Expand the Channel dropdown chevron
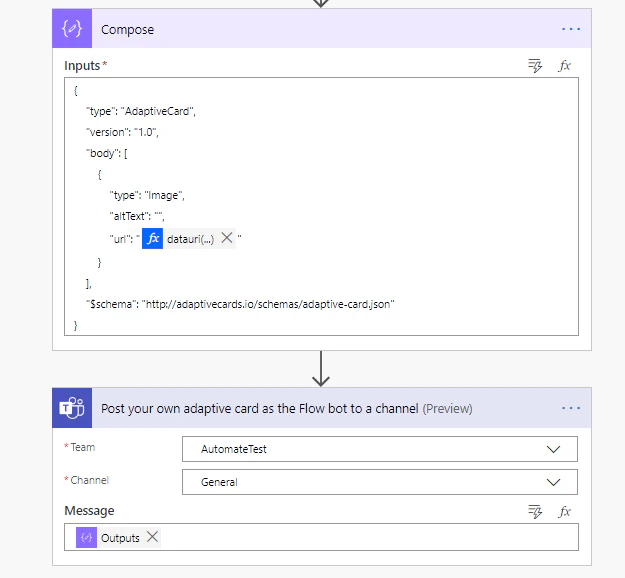The image size is (625, 578). 553,482
